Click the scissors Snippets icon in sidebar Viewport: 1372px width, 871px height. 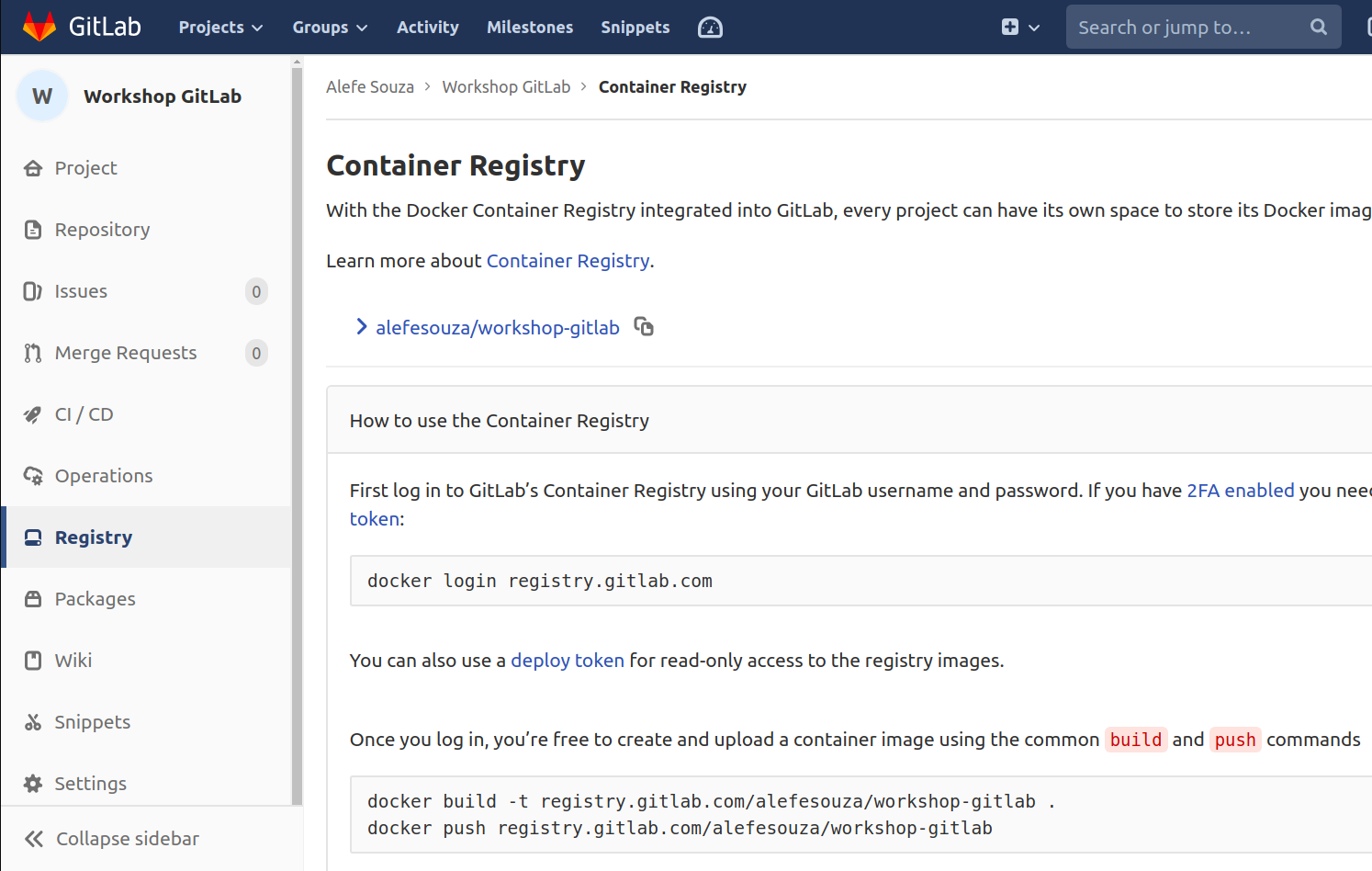(33, 722)
